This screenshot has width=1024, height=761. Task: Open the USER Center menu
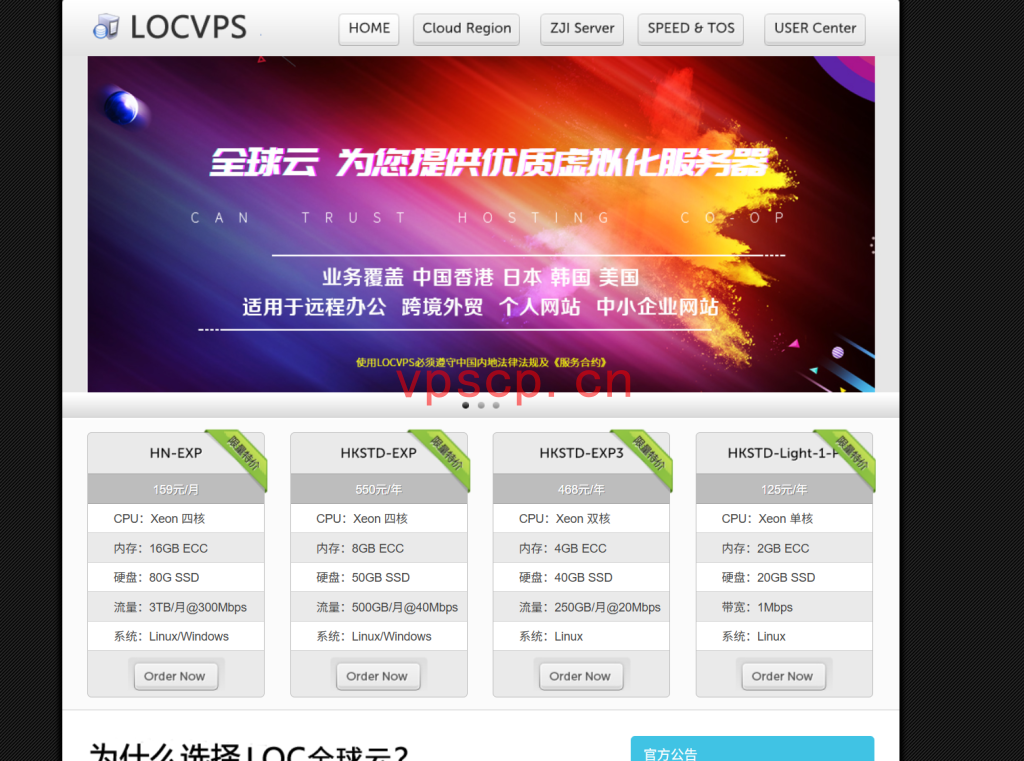coord(814,29)
